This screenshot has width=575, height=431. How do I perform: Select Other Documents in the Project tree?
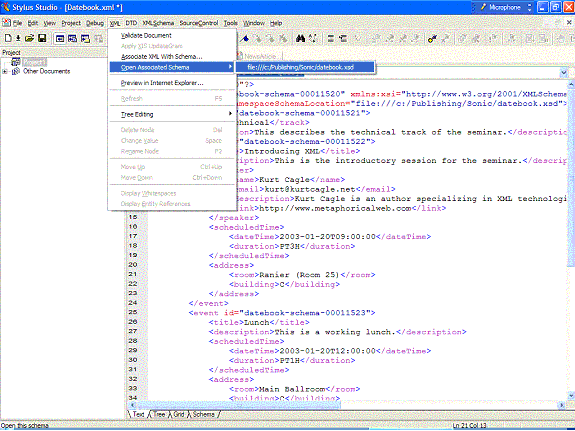click(46, 71)
